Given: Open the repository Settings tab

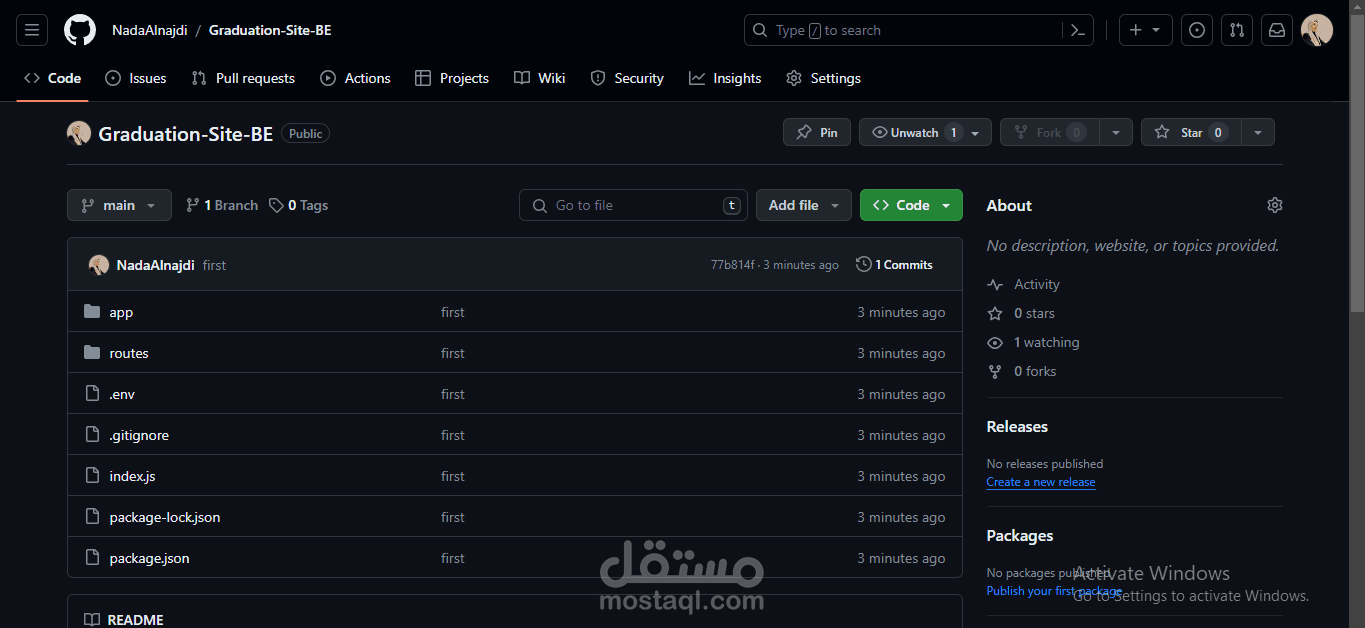Looking at the screenshot, I should [823, 78].
